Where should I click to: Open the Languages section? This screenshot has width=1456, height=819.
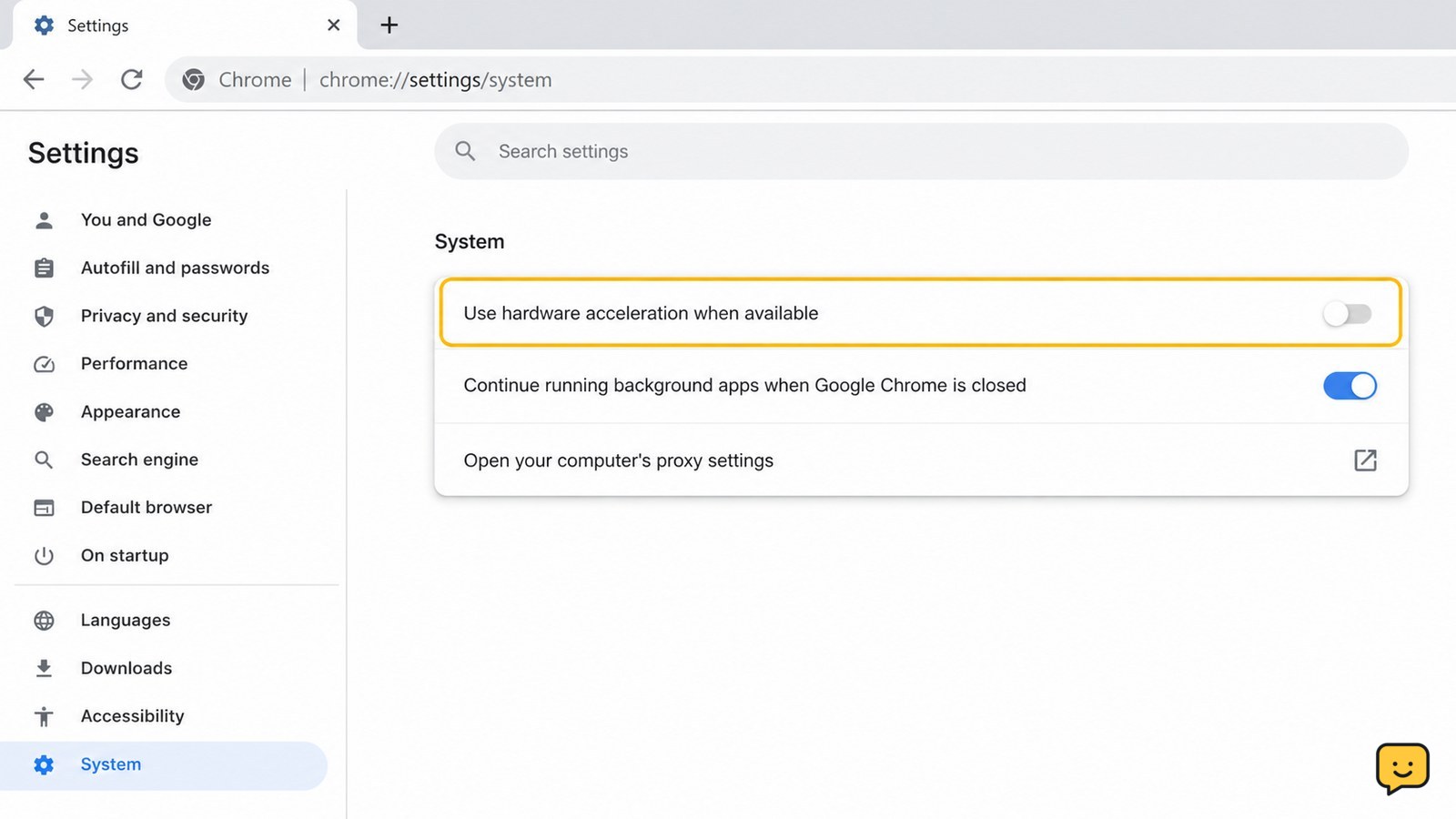coord(126,621)
